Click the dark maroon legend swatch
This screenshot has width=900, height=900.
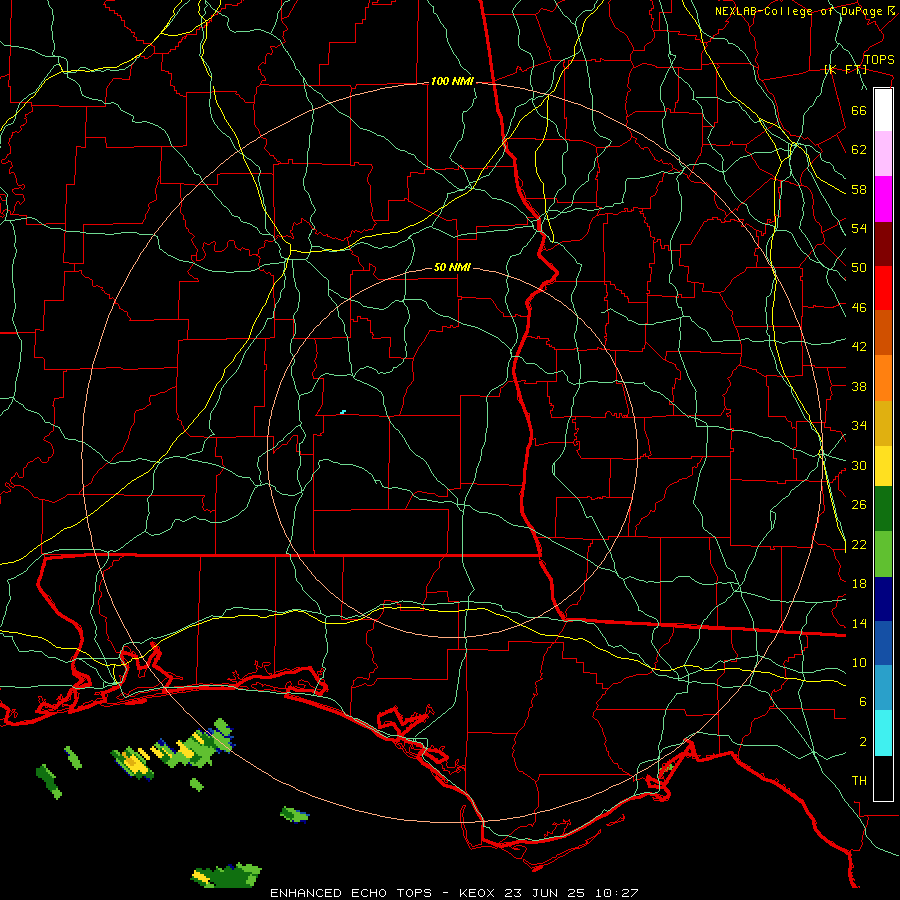883,244
